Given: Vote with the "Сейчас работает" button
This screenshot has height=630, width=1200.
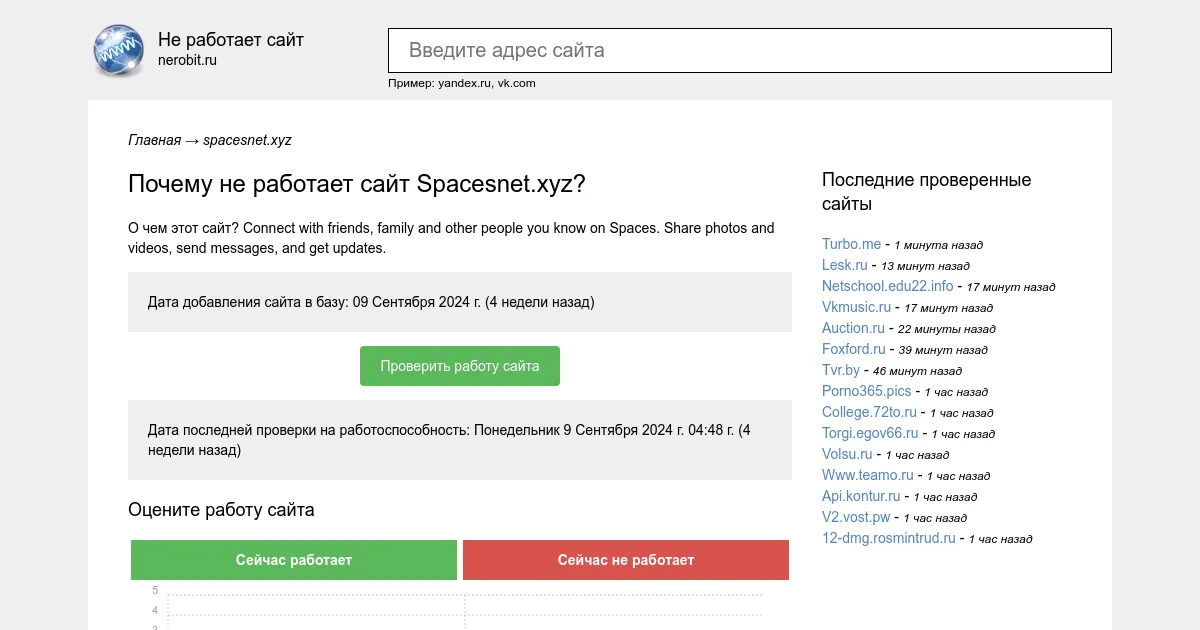Looking at the screenshot, I should click(x=293, y=559).
